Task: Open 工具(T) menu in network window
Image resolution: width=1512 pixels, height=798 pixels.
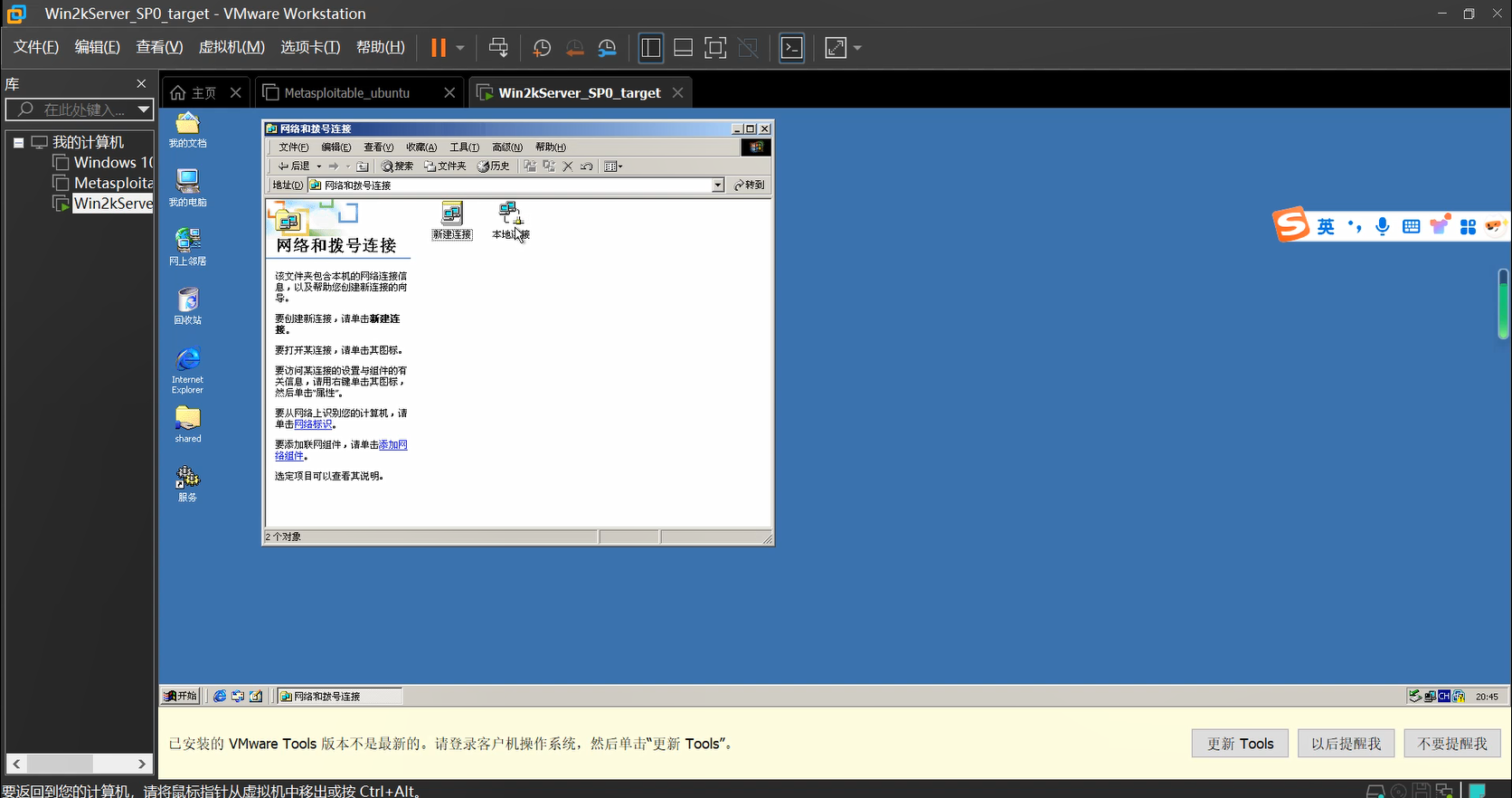Action: (465, 147)
